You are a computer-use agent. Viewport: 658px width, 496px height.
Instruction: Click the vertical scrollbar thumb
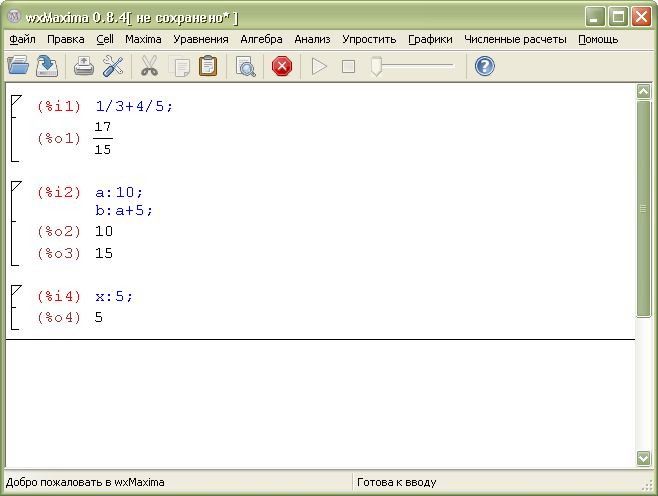coord(643,209)
